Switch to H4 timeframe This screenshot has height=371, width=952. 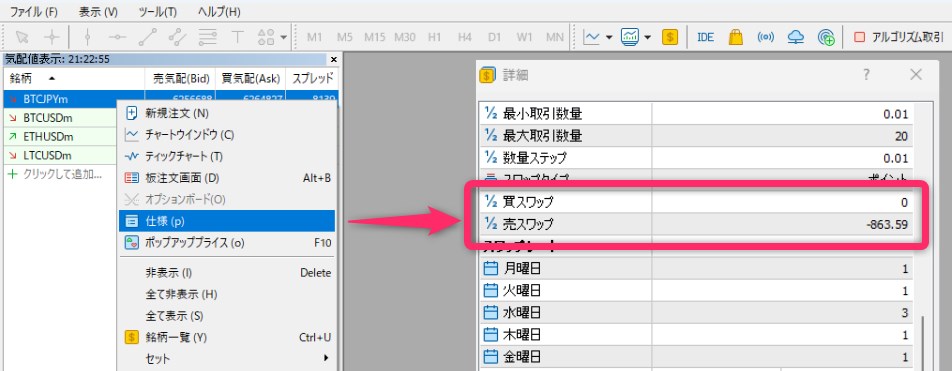[464, 37]
